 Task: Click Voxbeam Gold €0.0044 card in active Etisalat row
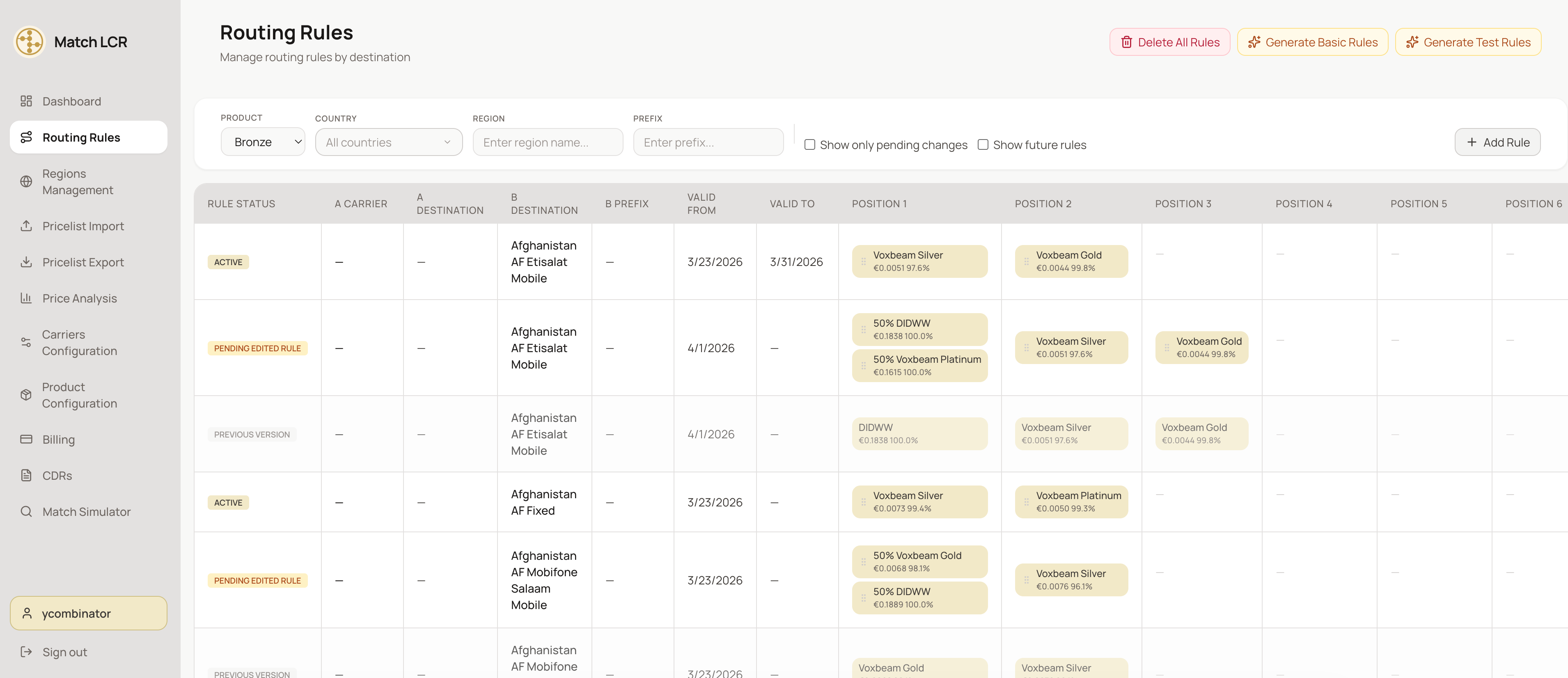pyautogui.click(x=1071, y=261)
